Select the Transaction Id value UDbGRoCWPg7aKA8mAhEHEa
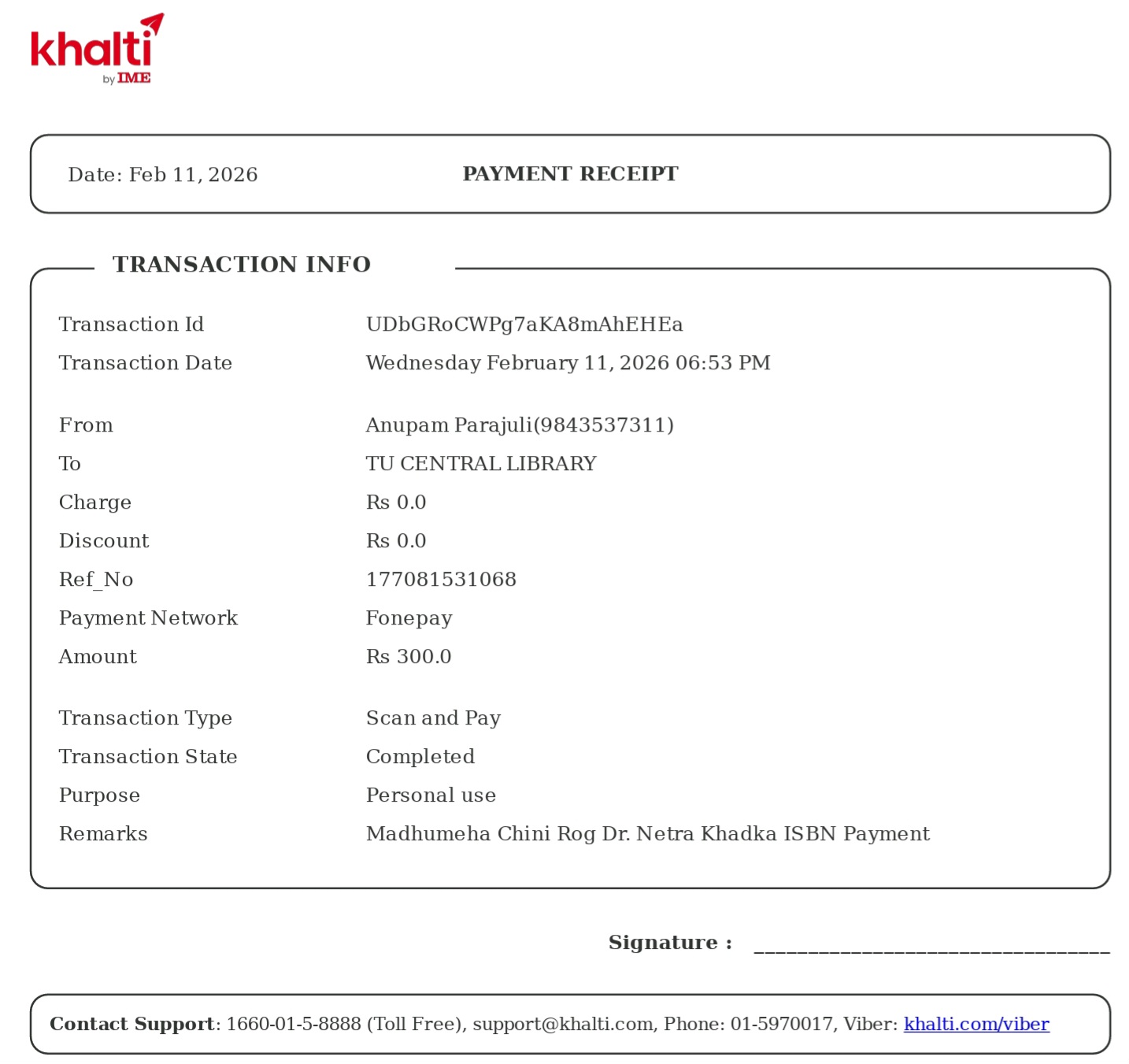The image size is (1129, 1064). (x=524, y=324)
